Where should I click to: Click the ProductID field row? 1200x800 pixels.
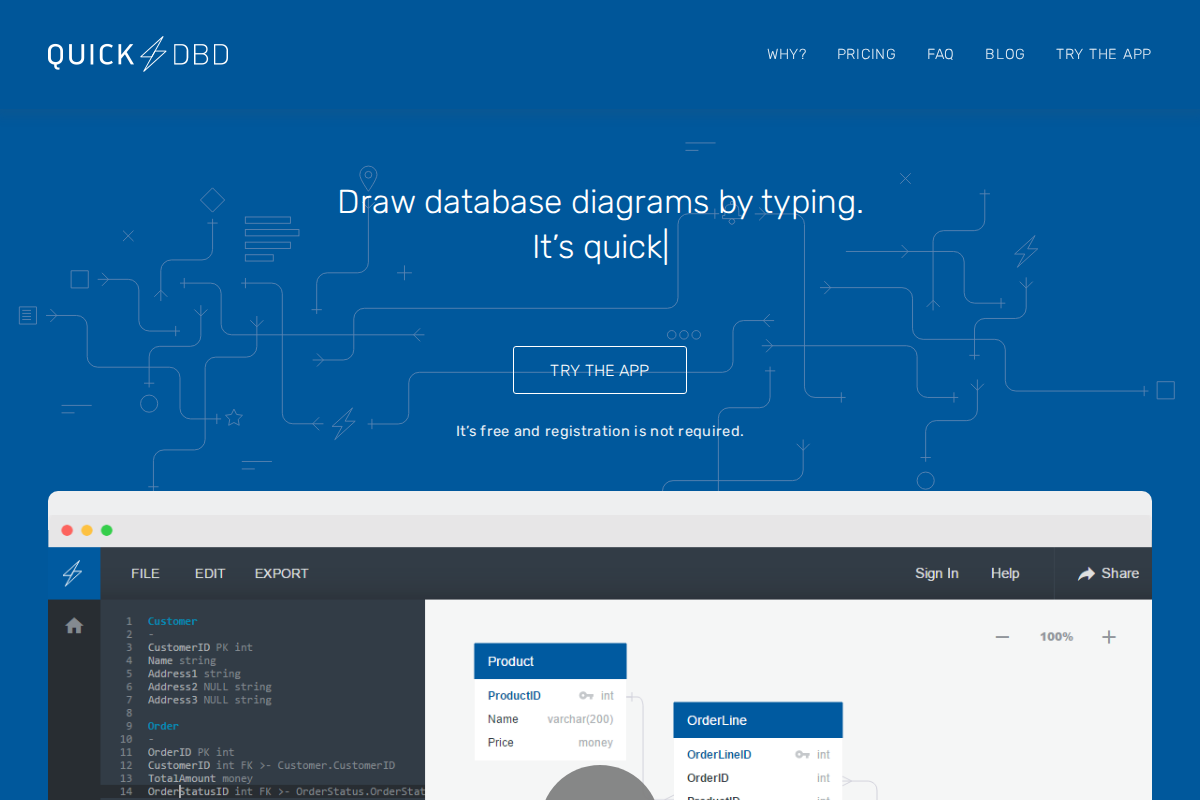550,696
